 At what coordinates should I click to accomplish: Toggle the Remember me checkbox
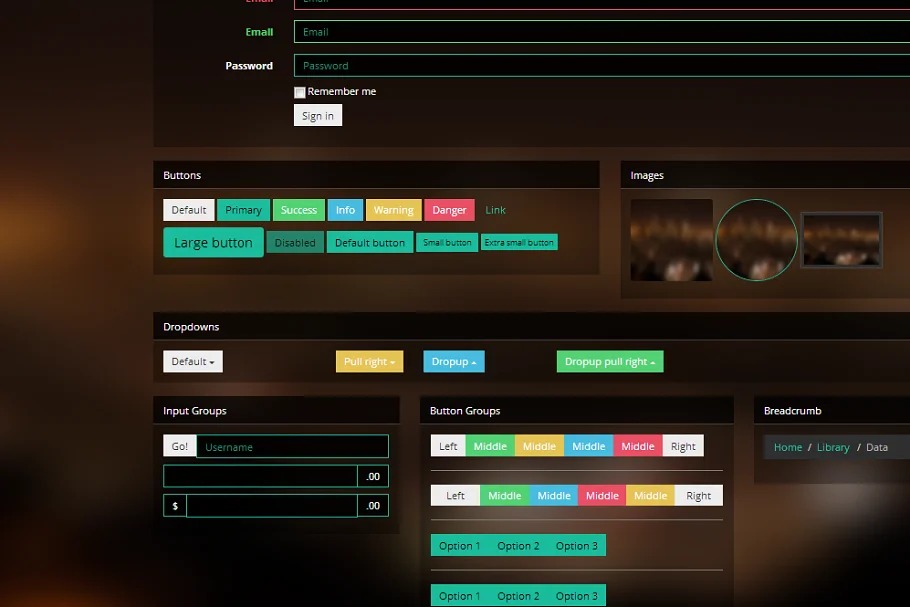click(300, 92)
